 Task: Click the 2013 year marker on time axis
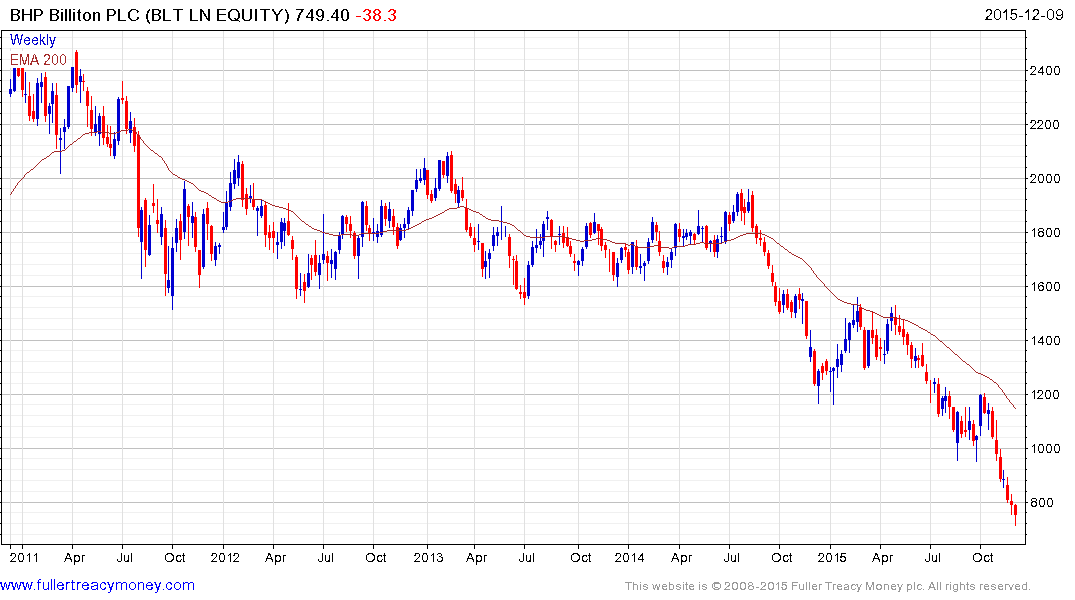428,557
